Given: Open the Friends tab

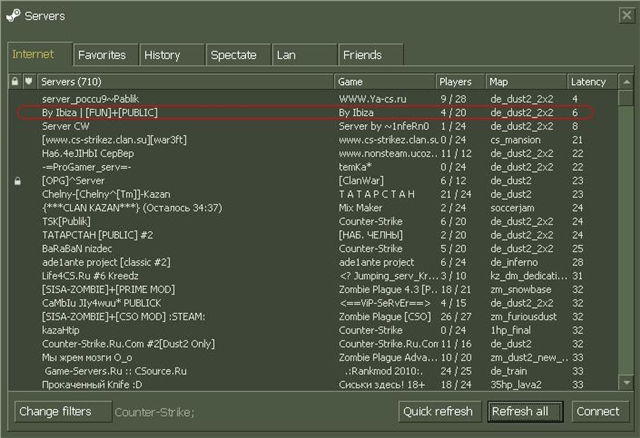Looking at the screenshot, I should point(371,55).
